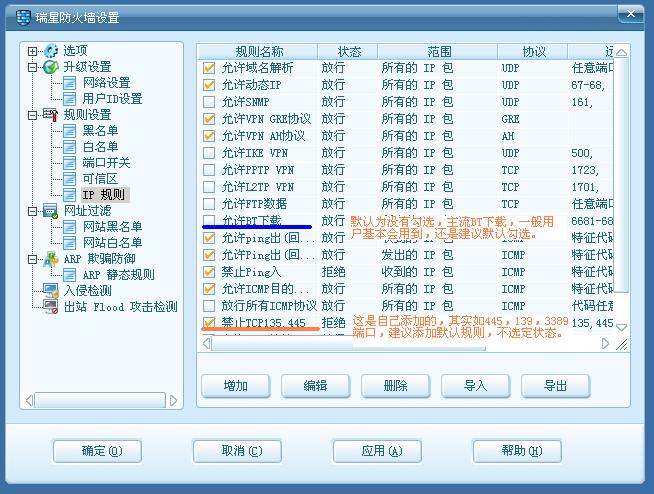This screenshot has width=654, height=494.
Task: Click the page icon next to 端口开关
Action: tap(69, 163)
